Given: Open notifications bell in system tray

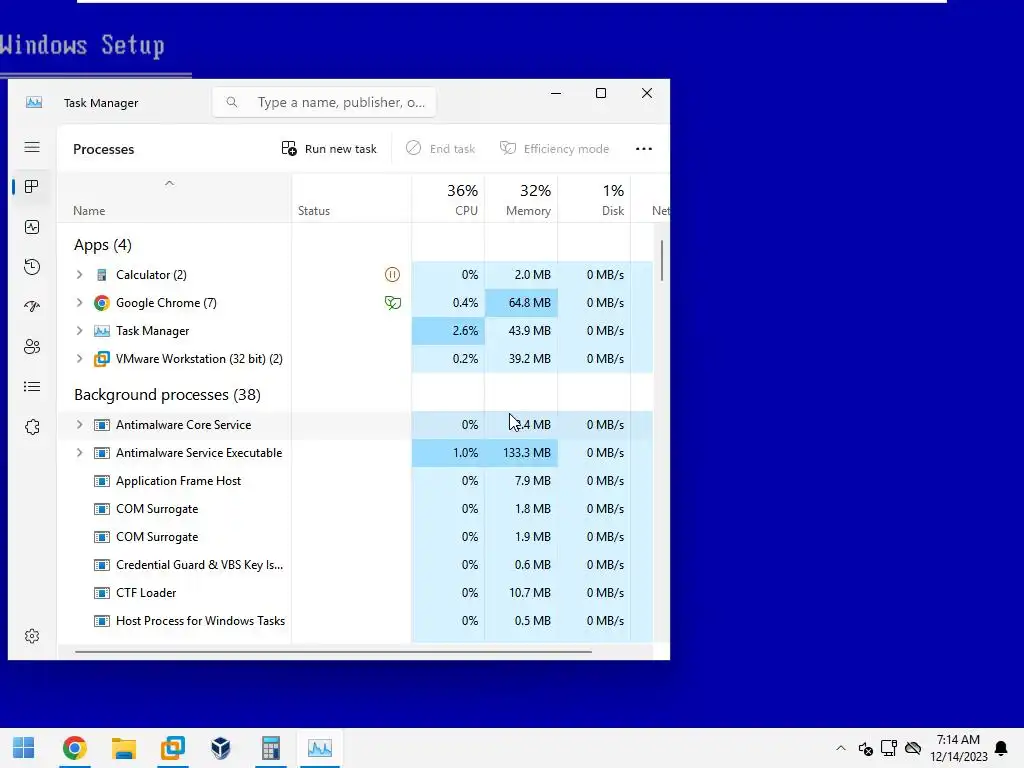Looking at the screenshot, I should coord(1000,748).
